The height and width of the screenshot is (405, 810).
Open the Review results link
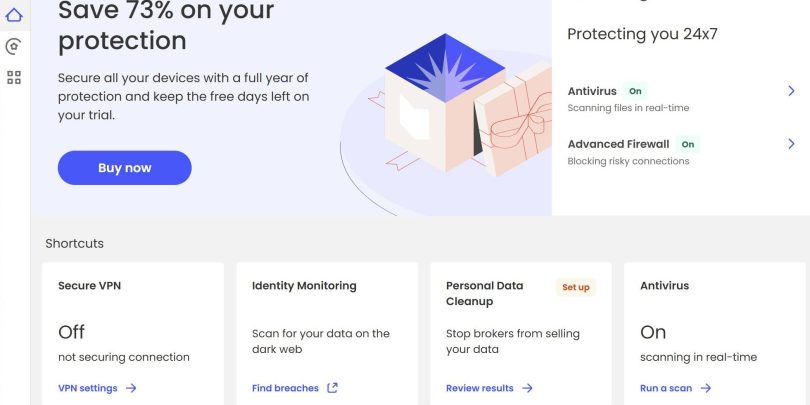480,388
